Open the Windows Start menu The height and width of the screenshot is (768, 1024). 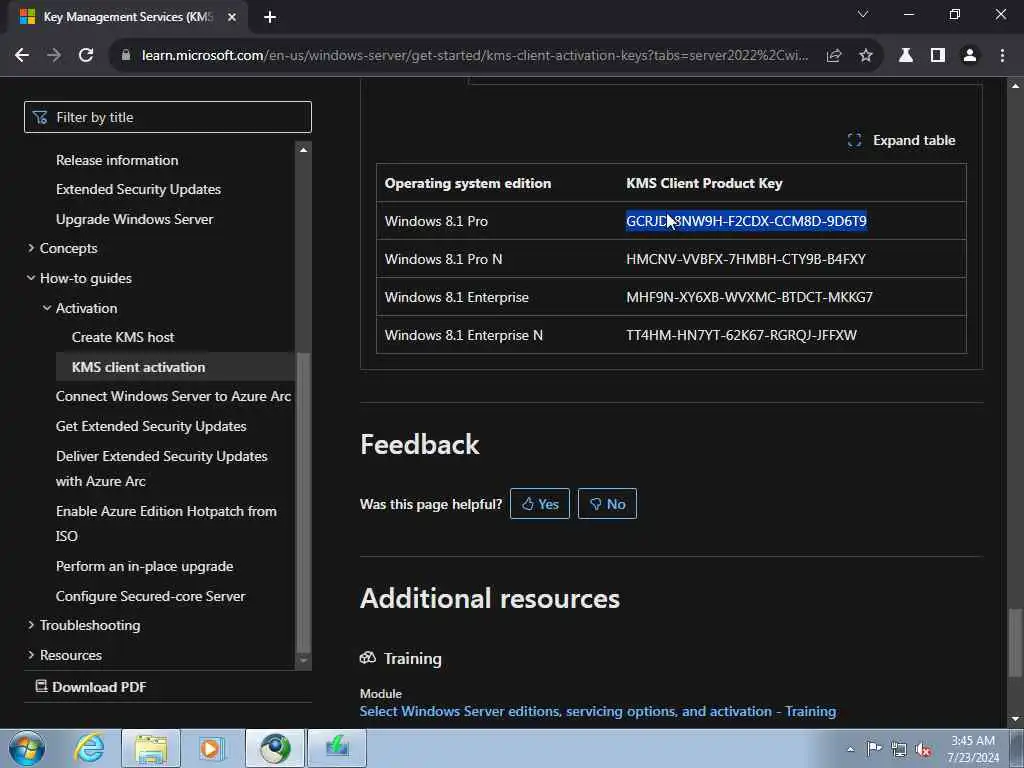tap(27, 748)
